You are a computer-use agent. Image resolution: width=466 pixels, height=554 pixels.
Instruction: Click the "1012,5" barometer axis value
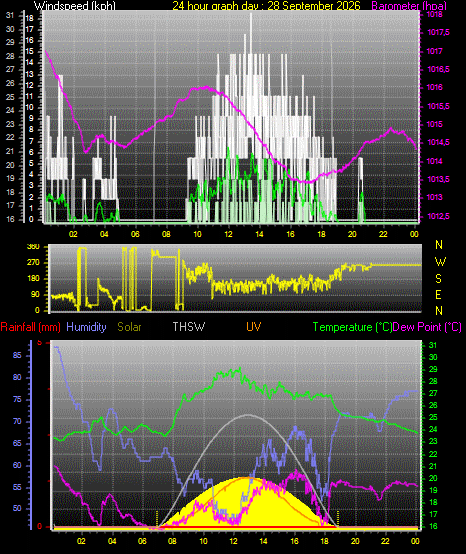[438, 216]
